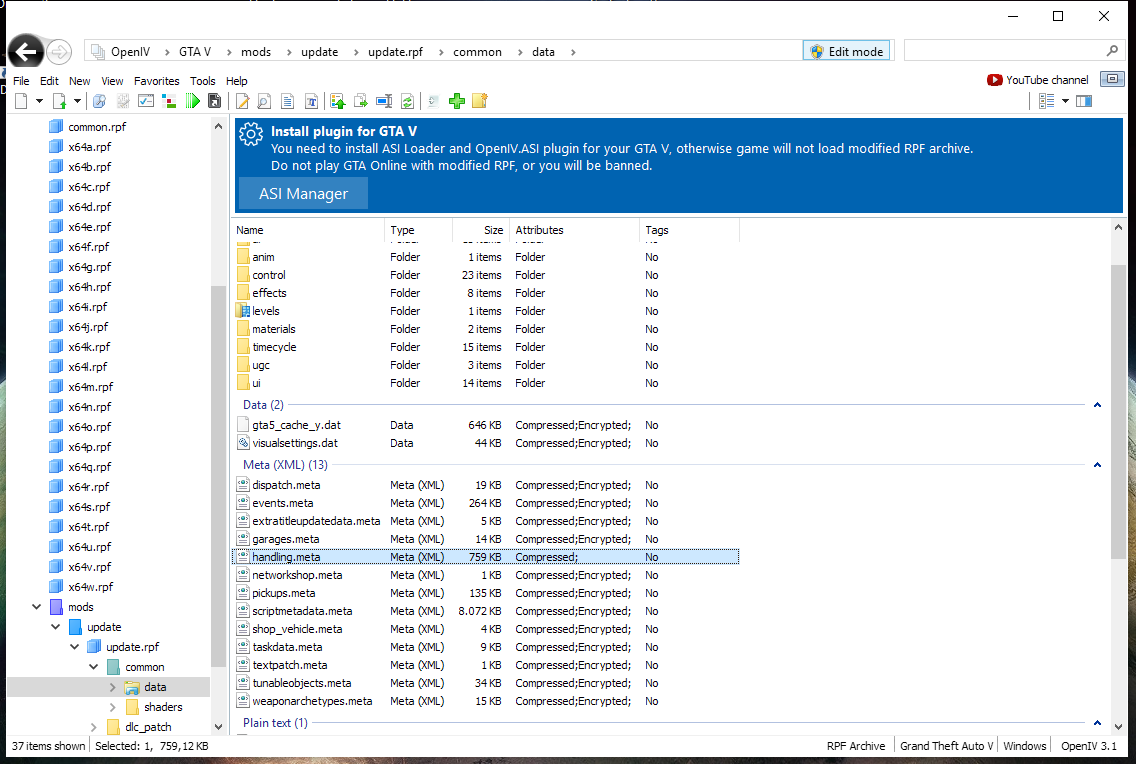Image resolution: width=1136 pixels, height=764 pixels.
Task: Expand the dlc_patch tree node
Action: click(93, 727)
